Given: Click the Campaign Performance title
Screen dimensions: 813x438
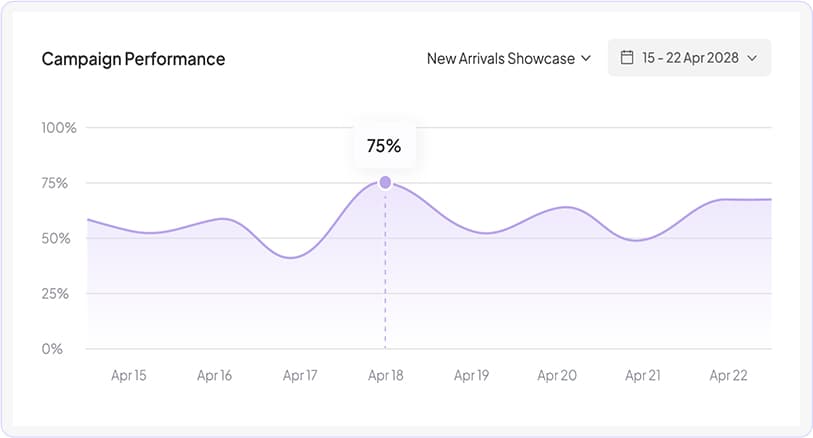Looking at the screenshot, I should 133,59.
